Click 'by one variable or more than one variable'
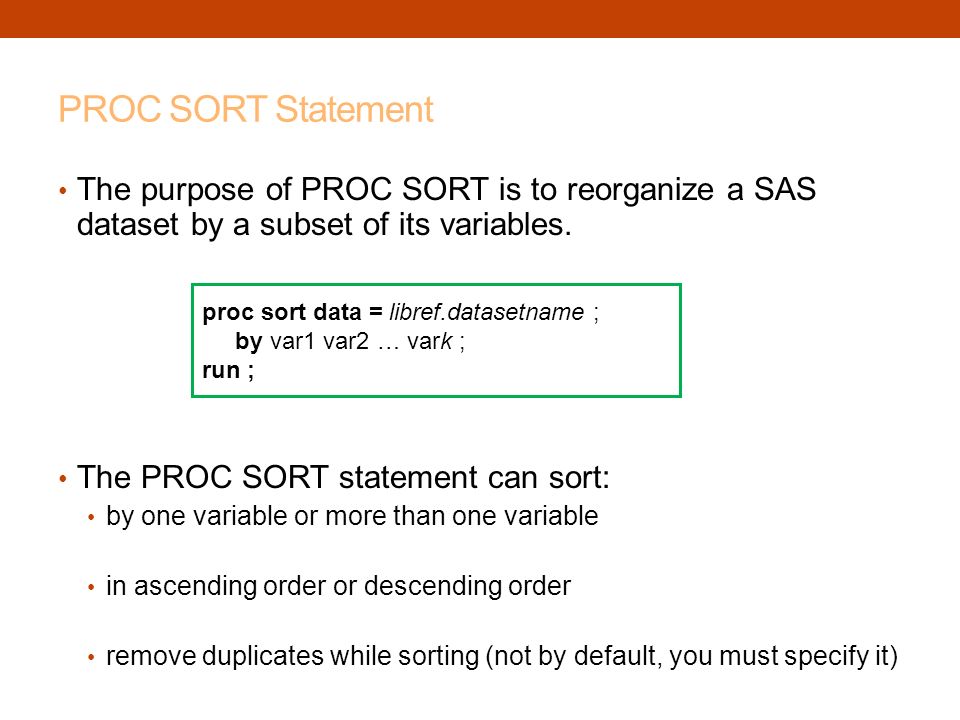 tap(352, 516)
